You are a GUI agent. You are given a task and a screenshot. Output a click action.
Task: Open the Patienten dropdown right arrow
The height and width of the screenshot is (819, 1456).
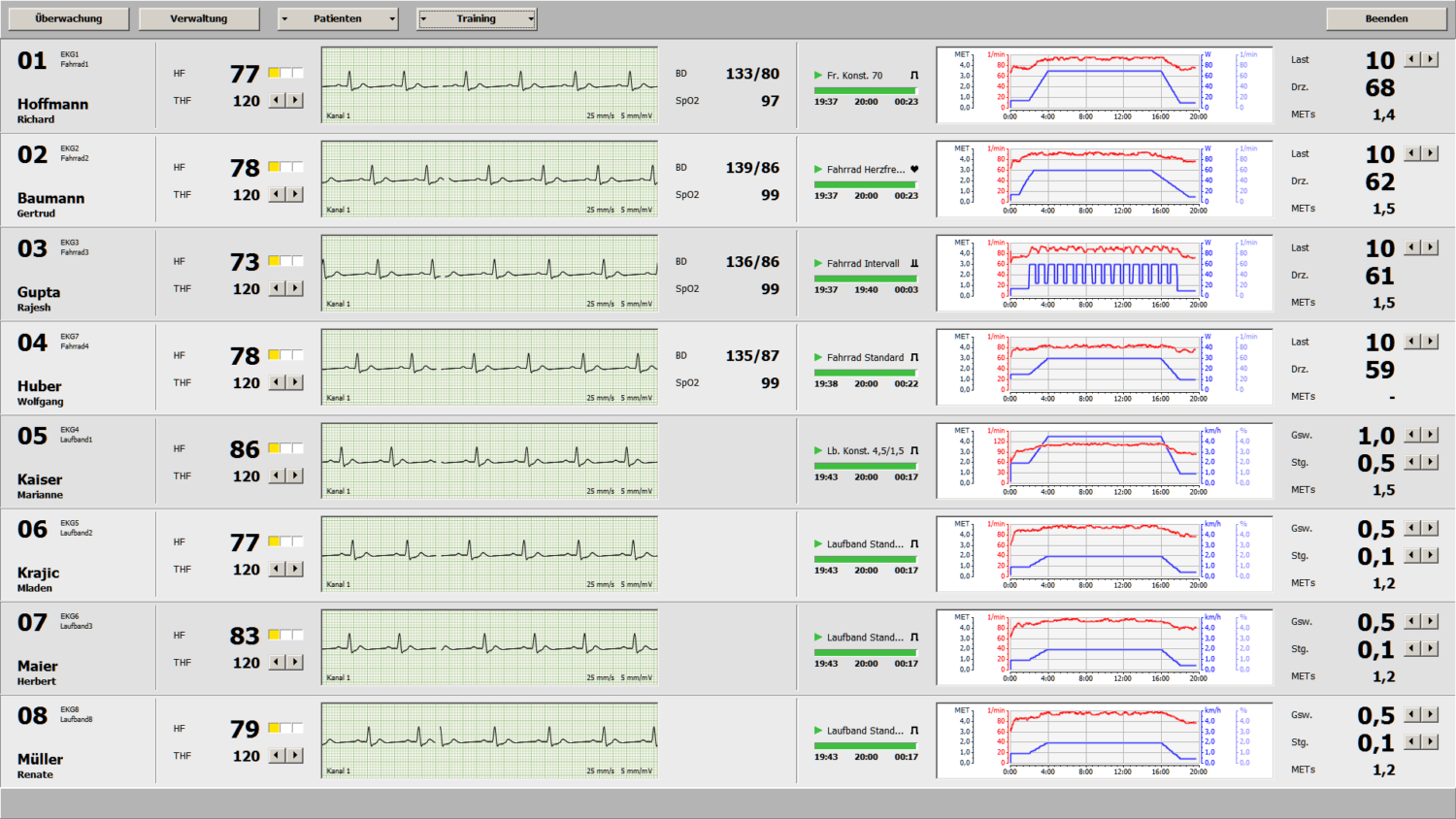392,18
